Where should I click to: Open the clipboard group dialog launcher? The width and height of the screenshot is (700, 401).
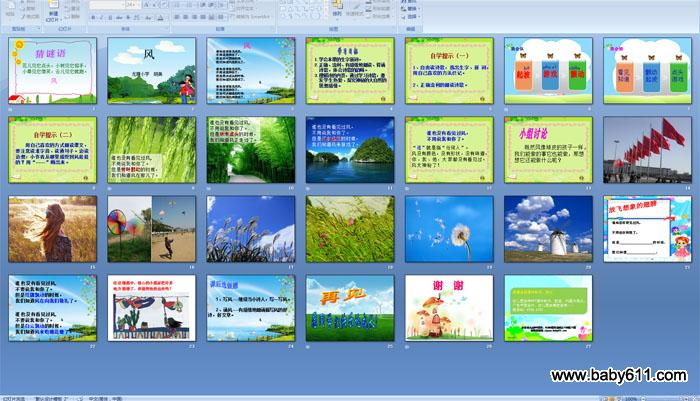point(39,29)
